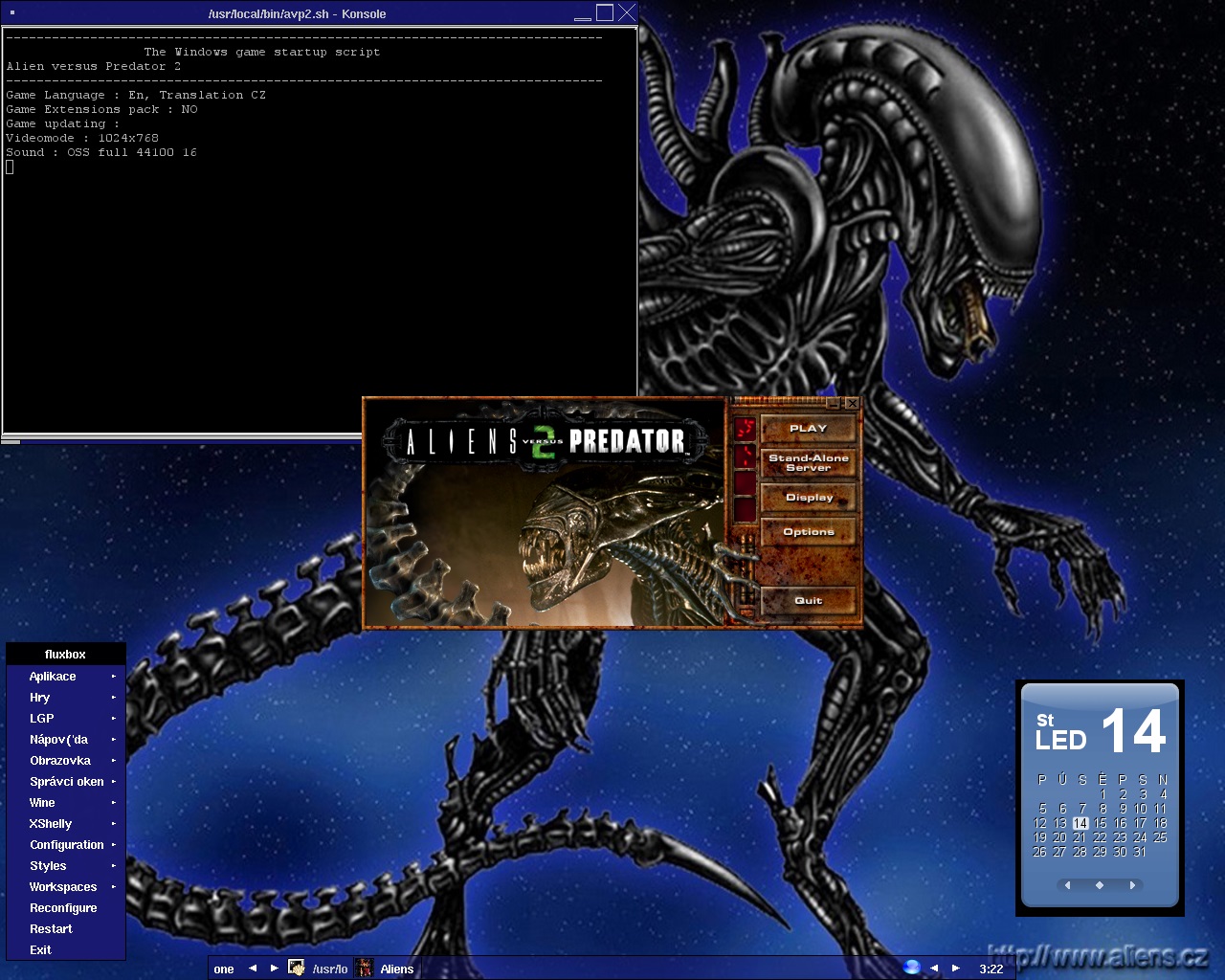Click the fluxbox menu title bar
The height and width of the screenshot is (980, 1225).
click(65, 655)
